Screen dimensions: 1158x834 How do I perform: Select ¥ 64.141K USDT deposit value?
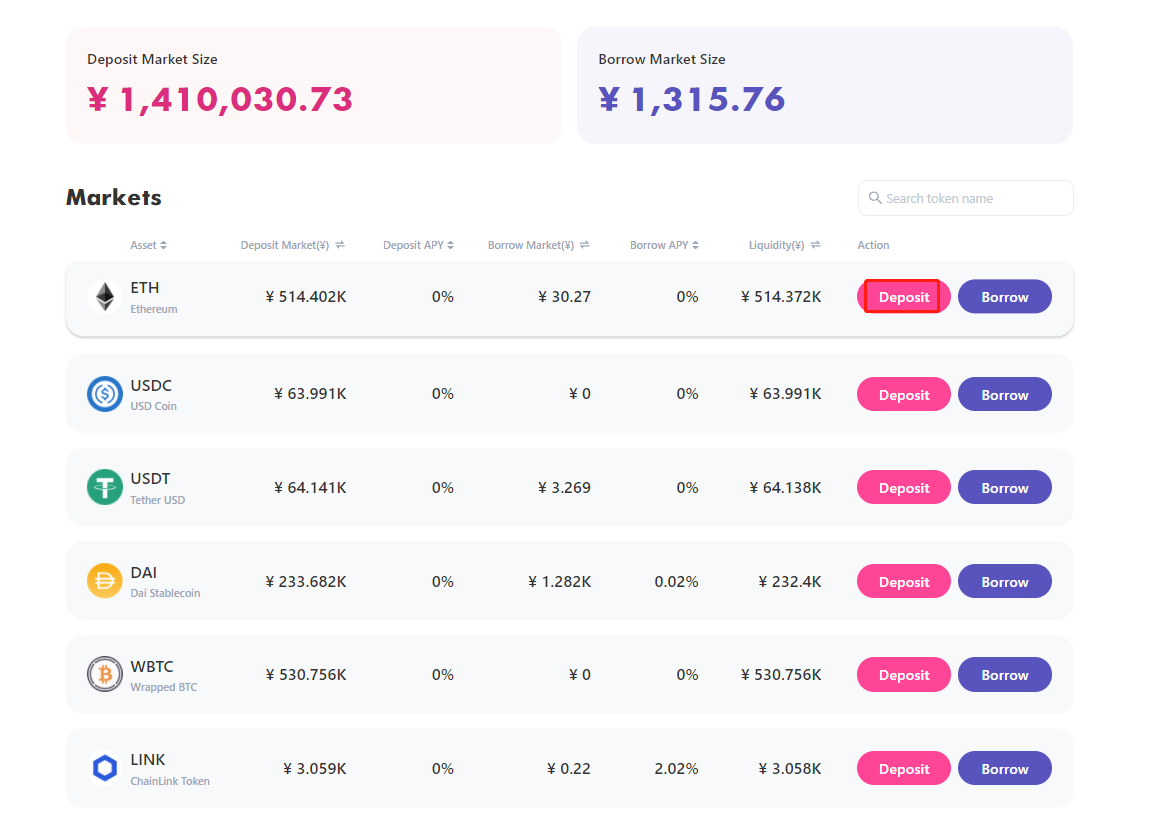(310, 488)
